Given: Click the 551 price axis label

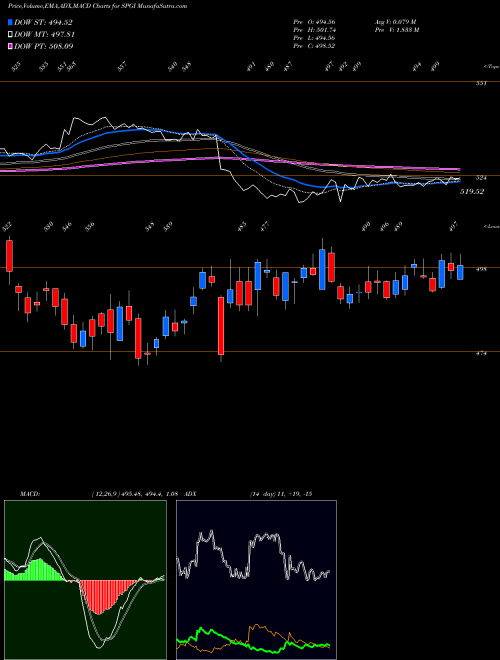Looking at the screenshot, I should coord(481,83).
